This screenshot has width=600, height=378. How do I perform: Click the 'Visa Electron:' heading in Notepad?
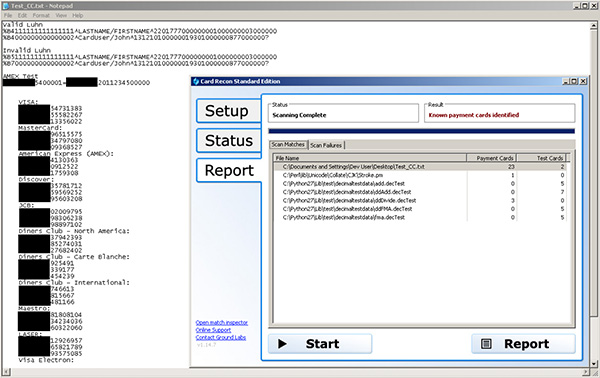(x=46, y=360)
